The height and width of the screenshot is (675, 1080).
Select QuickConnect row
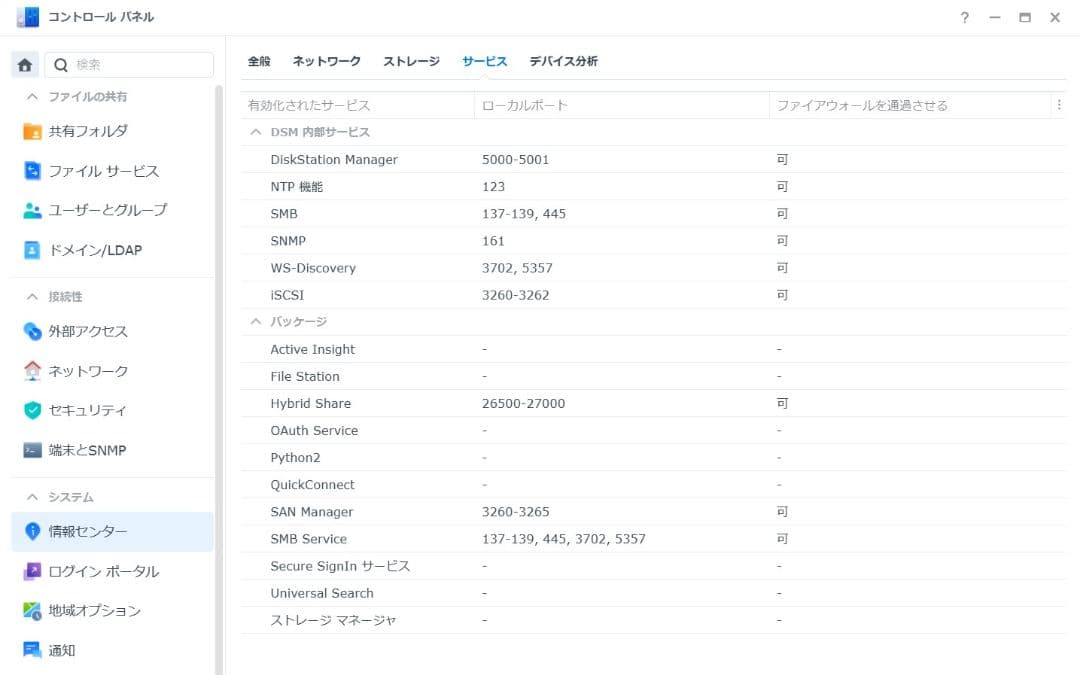point(653,484)
